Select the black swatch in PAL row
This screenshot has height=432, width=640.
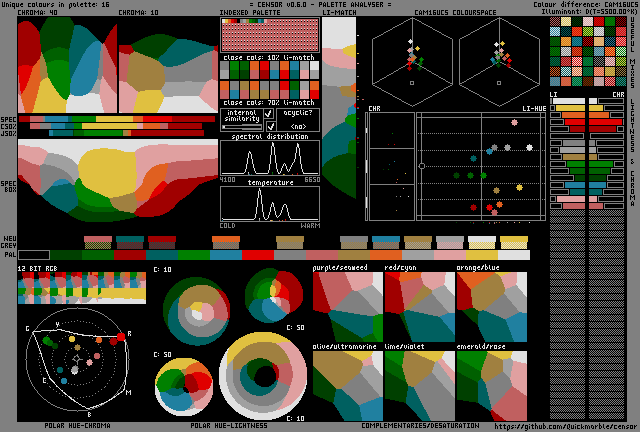point(33,255)
